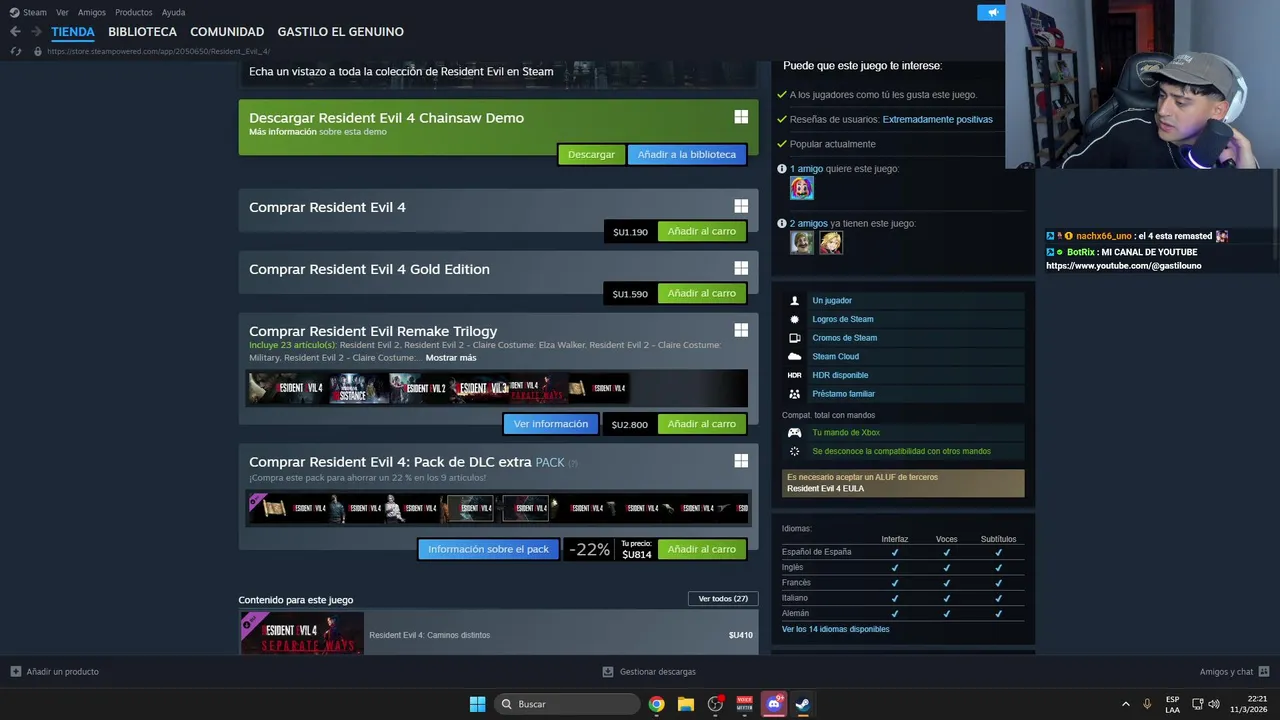Open wishlist friend's avatar

802,188
